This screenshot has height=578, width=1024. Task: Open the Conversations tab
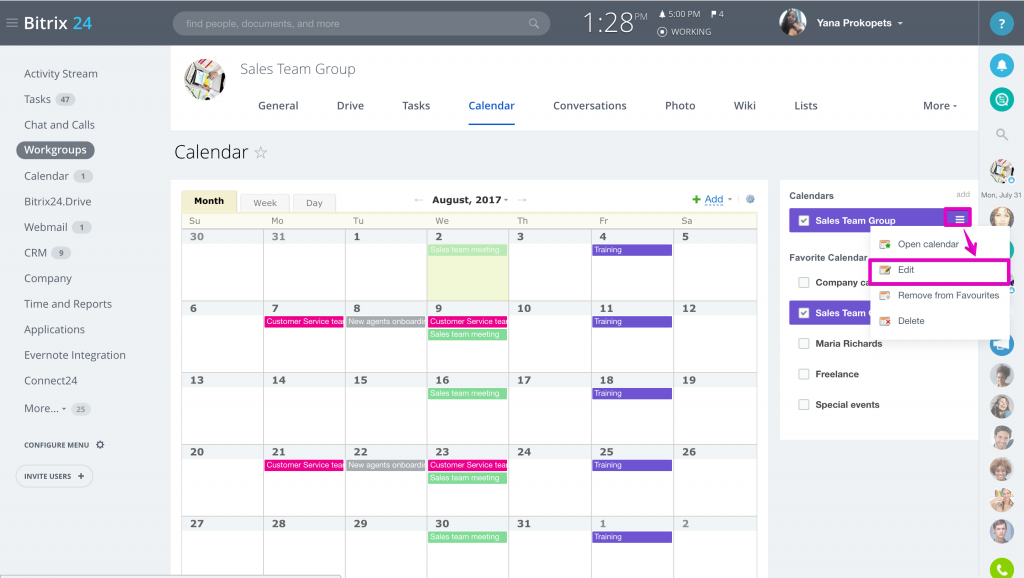(x=590, y=106)
